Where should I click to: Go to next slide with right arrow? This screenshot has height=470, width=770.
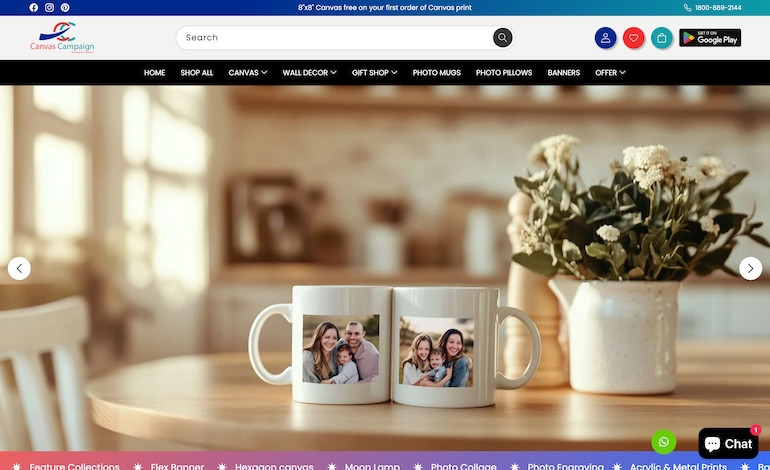750,268
